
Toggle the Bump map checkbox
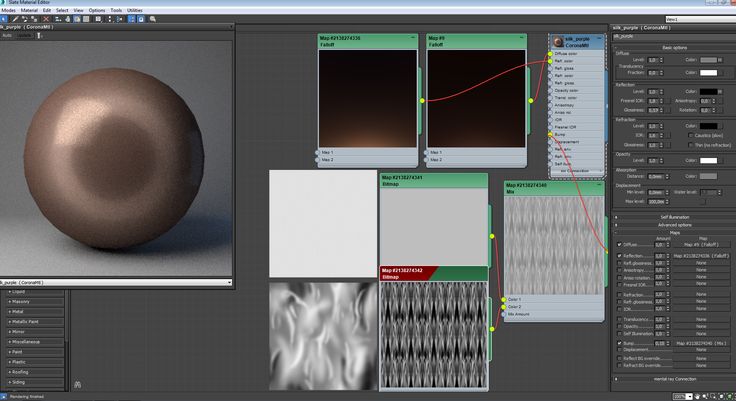(x=618, y=342)
